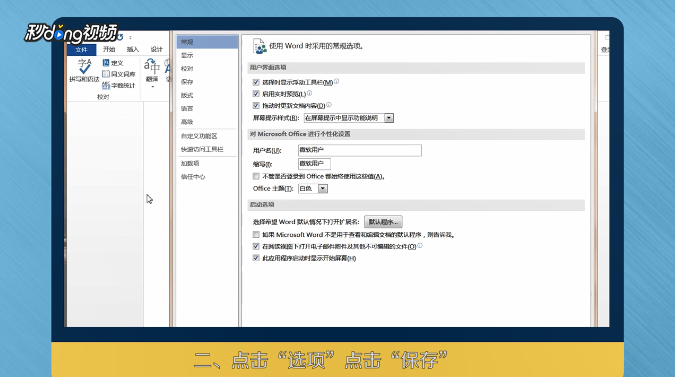The height and width of the screenshot is (377, 675).
Task: Toggle 拖动时更新文档内容(D) checkbox
Action: (x=256, y=105)
